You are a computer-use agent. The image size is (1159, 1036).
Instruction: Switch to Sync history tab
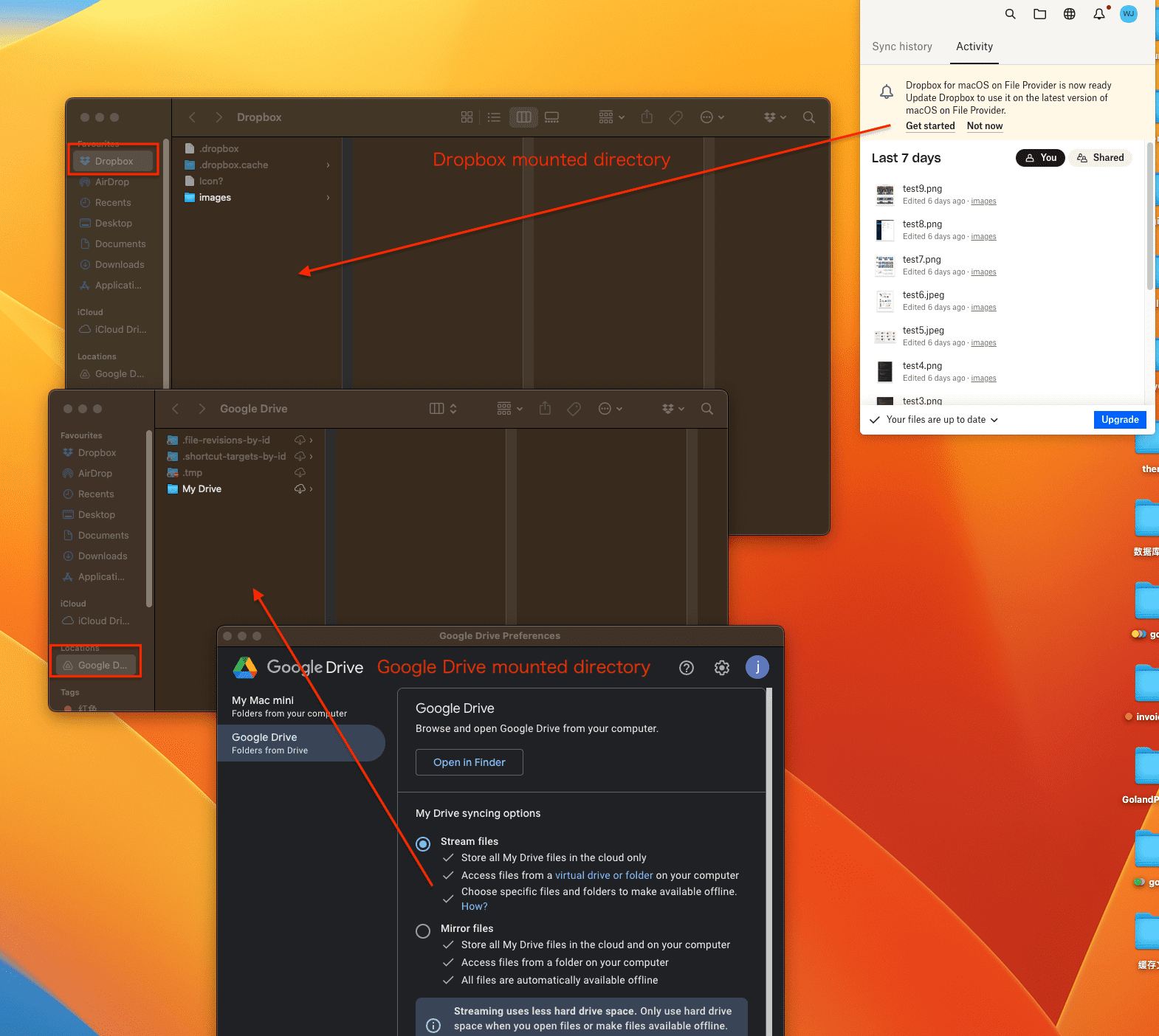(902, 46)
